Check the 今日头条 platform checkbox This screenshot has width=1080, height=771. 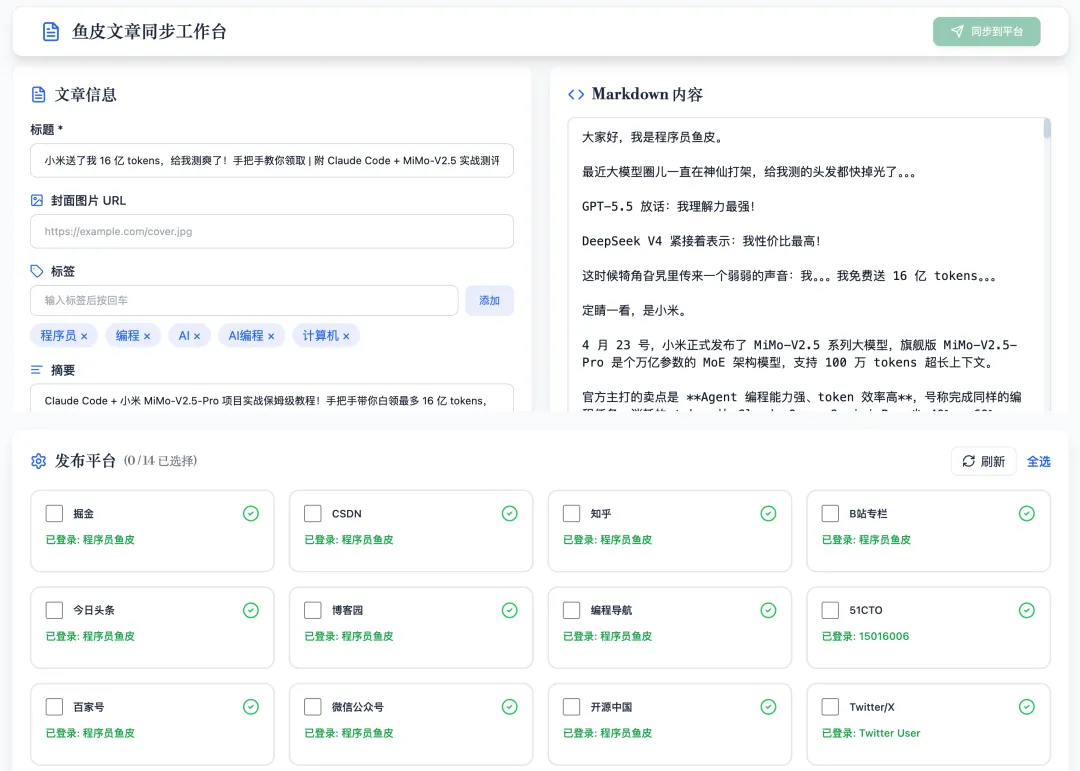(x=54, y=610)
